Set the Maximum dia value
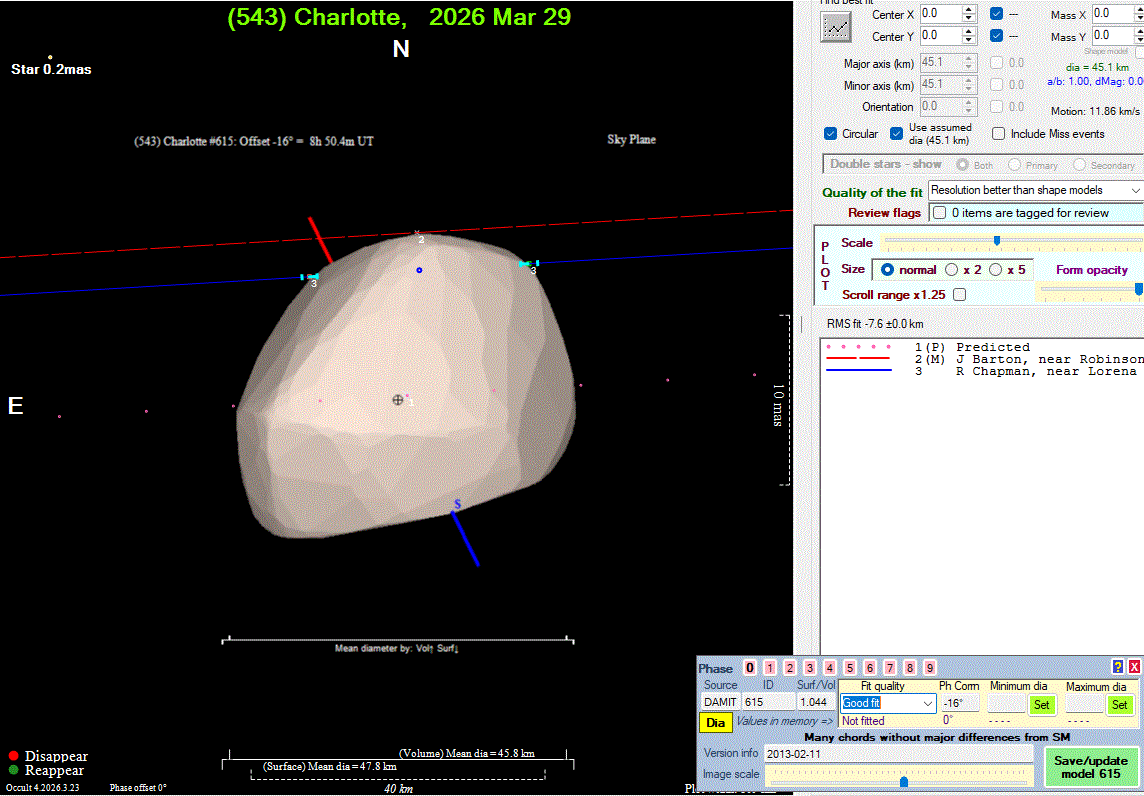This screenshot has height=796, width=1144. 1120,704
